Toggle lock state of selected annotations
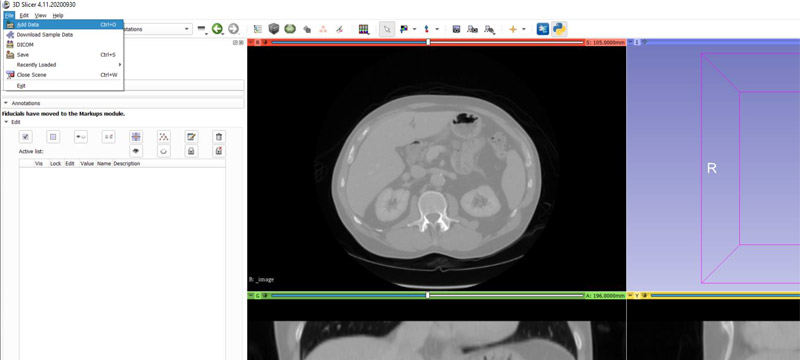 point(109,137)
